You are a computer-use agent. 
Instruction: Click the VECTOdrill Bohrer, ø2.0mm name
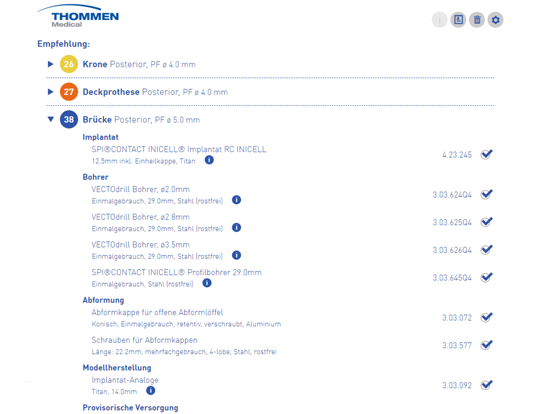(140, 189)
